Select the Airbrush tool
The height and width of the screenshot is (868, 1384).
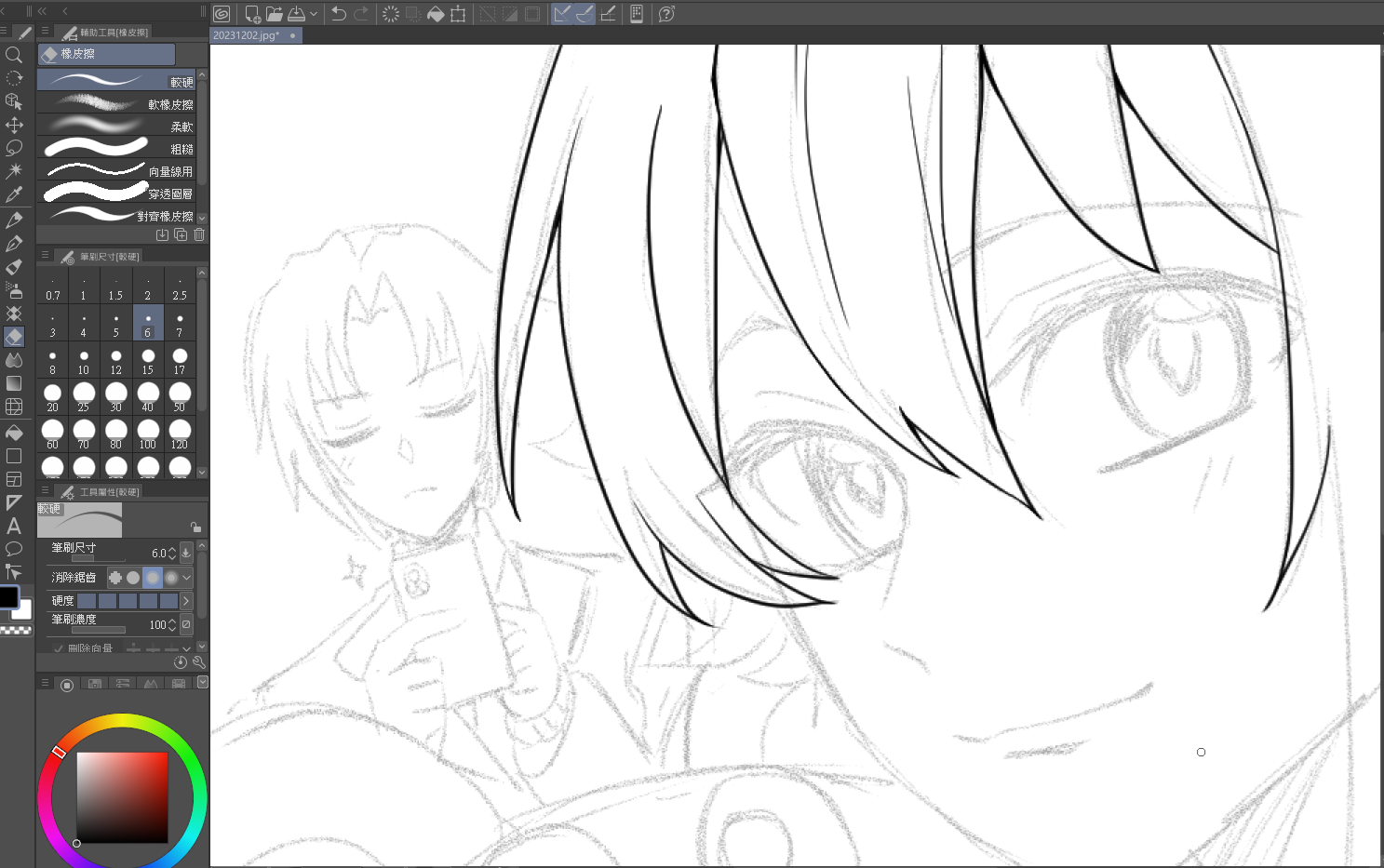click(x=14, y=290)
